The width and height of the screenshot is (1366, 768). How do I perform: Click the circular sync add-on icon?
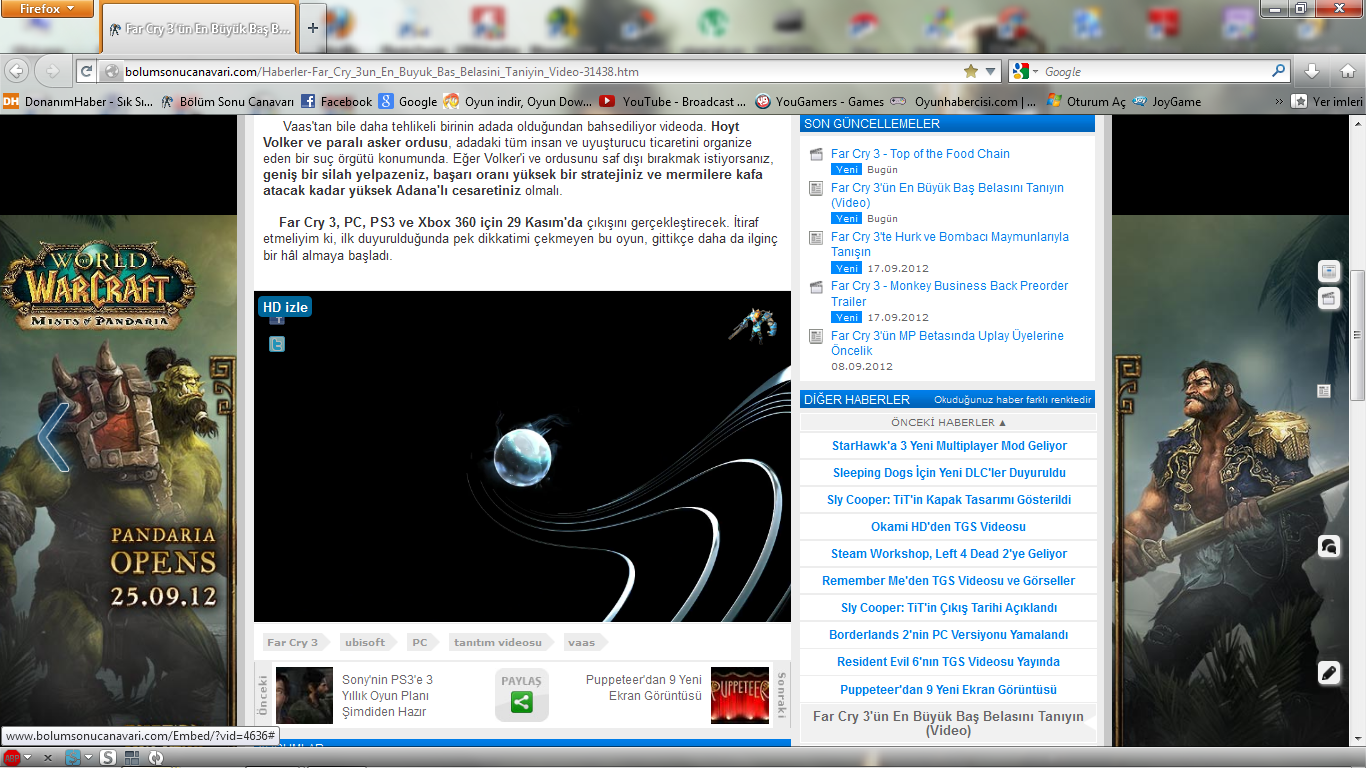pos(156,758)
